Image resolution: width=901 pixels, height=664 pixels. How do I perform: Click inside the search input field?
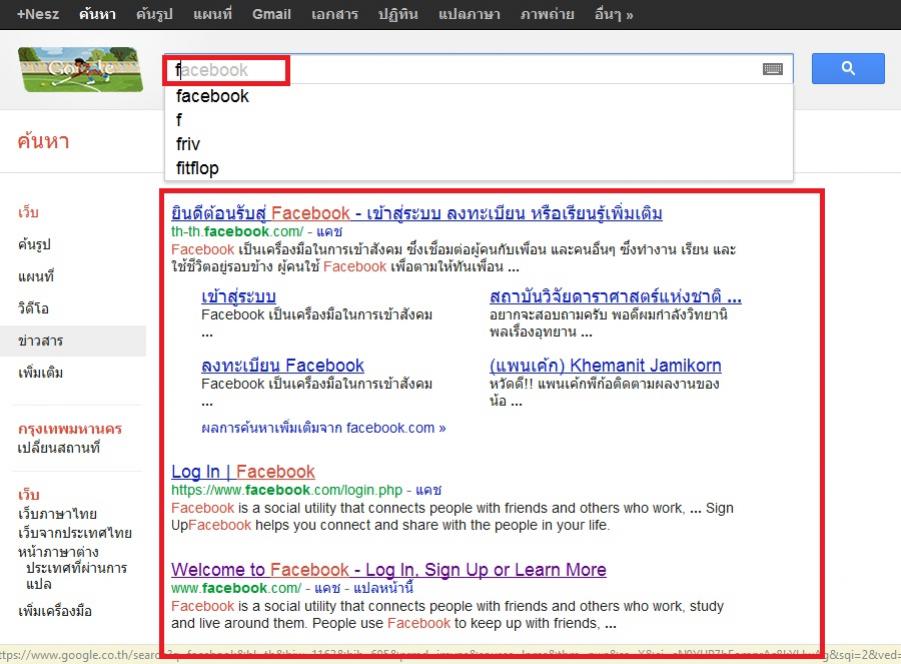point(478,70)
